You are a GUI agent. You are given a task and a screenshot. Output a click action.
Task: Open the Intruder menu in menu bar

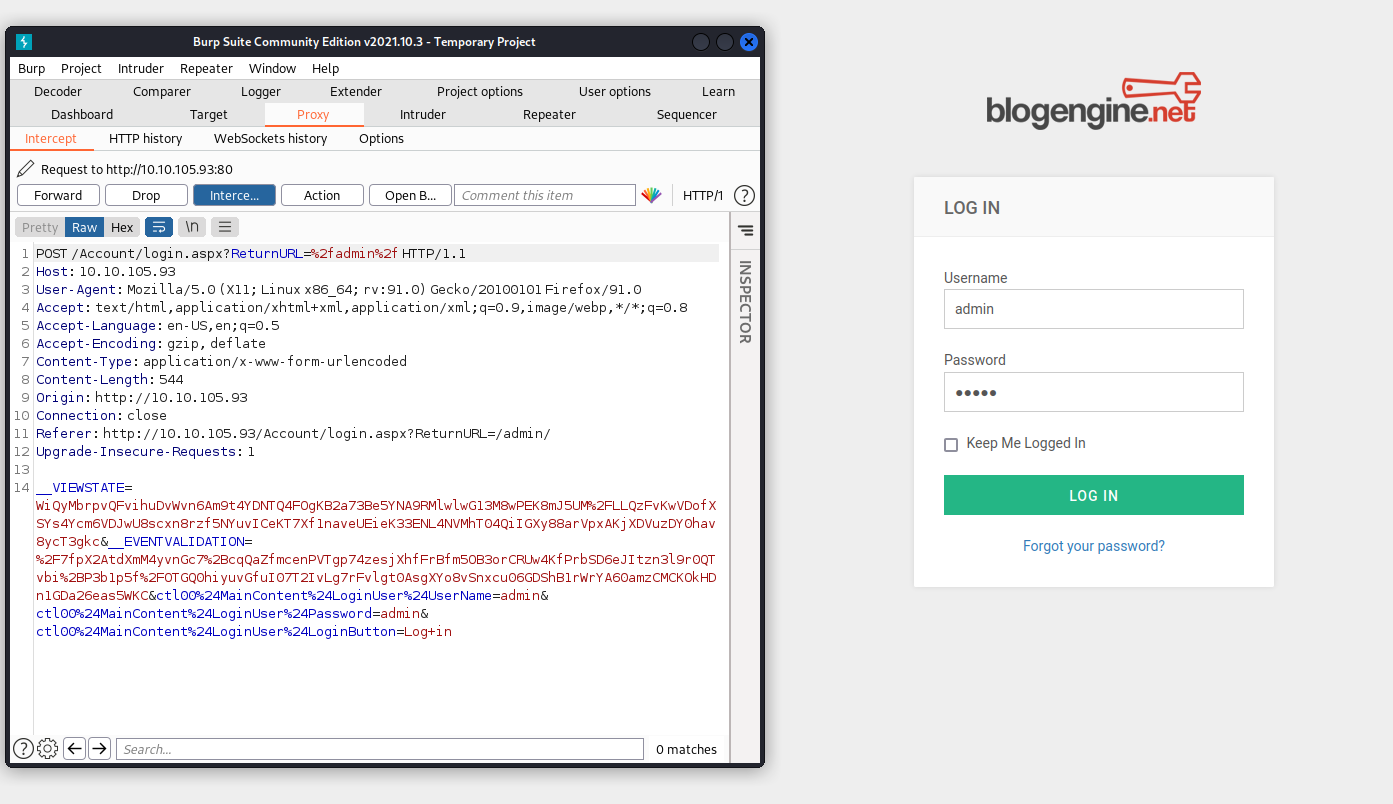coord(141,68)
